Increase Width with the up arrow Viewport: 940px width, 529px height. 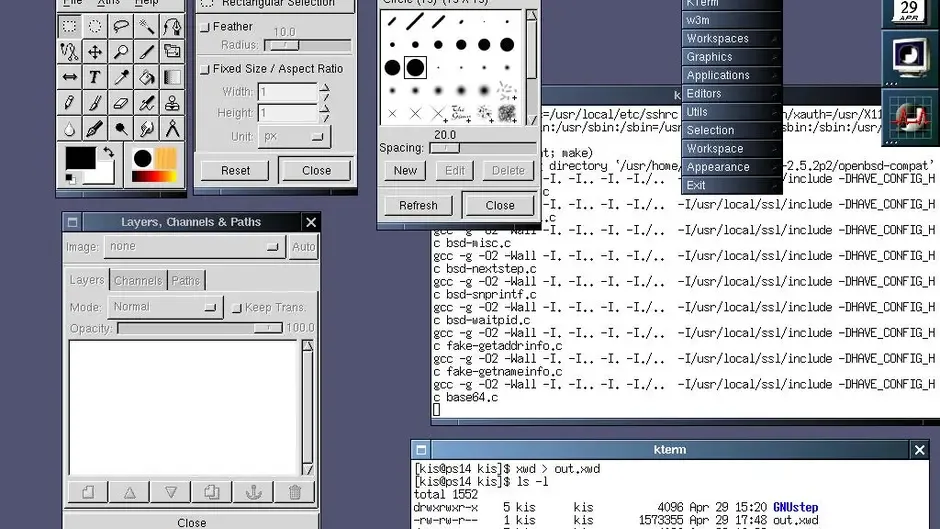point(324,88)
